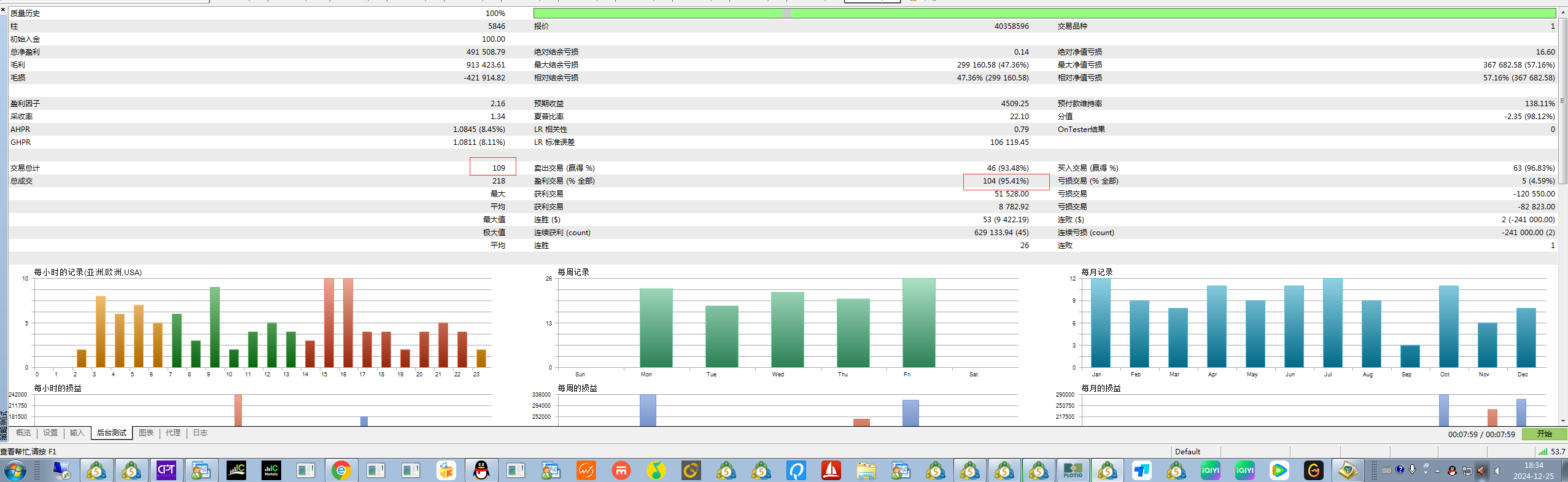This screenshot has width=1568, height=482.
Task: Go to the 输入 tab
Action: pos(77,433)
